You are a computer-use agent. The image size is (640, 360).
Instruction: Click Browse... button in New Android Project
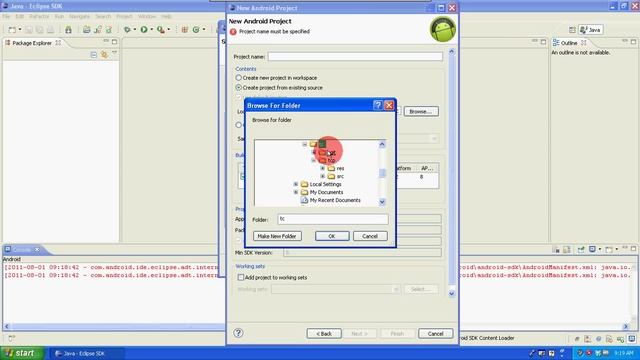[421, 111]
